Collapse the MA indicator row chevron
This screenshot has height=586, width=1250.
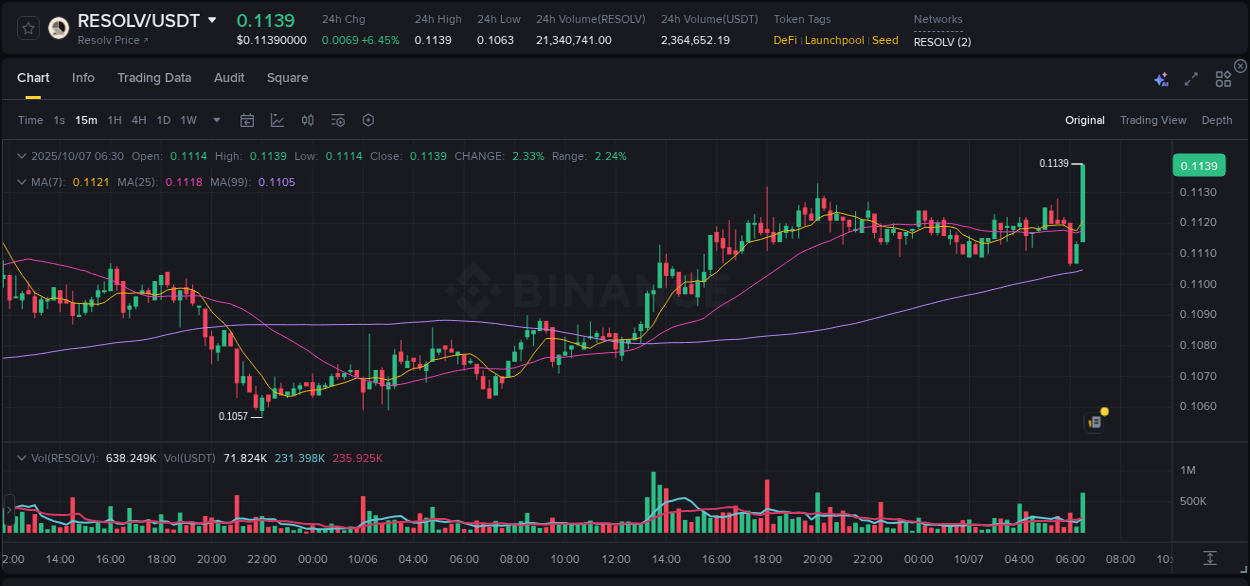tap(22, 182)
